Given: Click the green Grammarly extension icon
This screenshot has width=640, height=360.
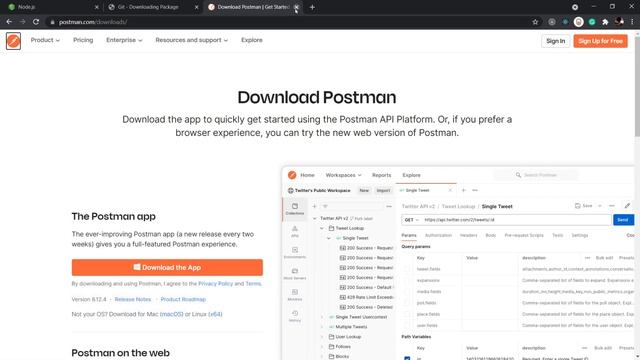Looking at the screenshot, I should tap(592, 22).
